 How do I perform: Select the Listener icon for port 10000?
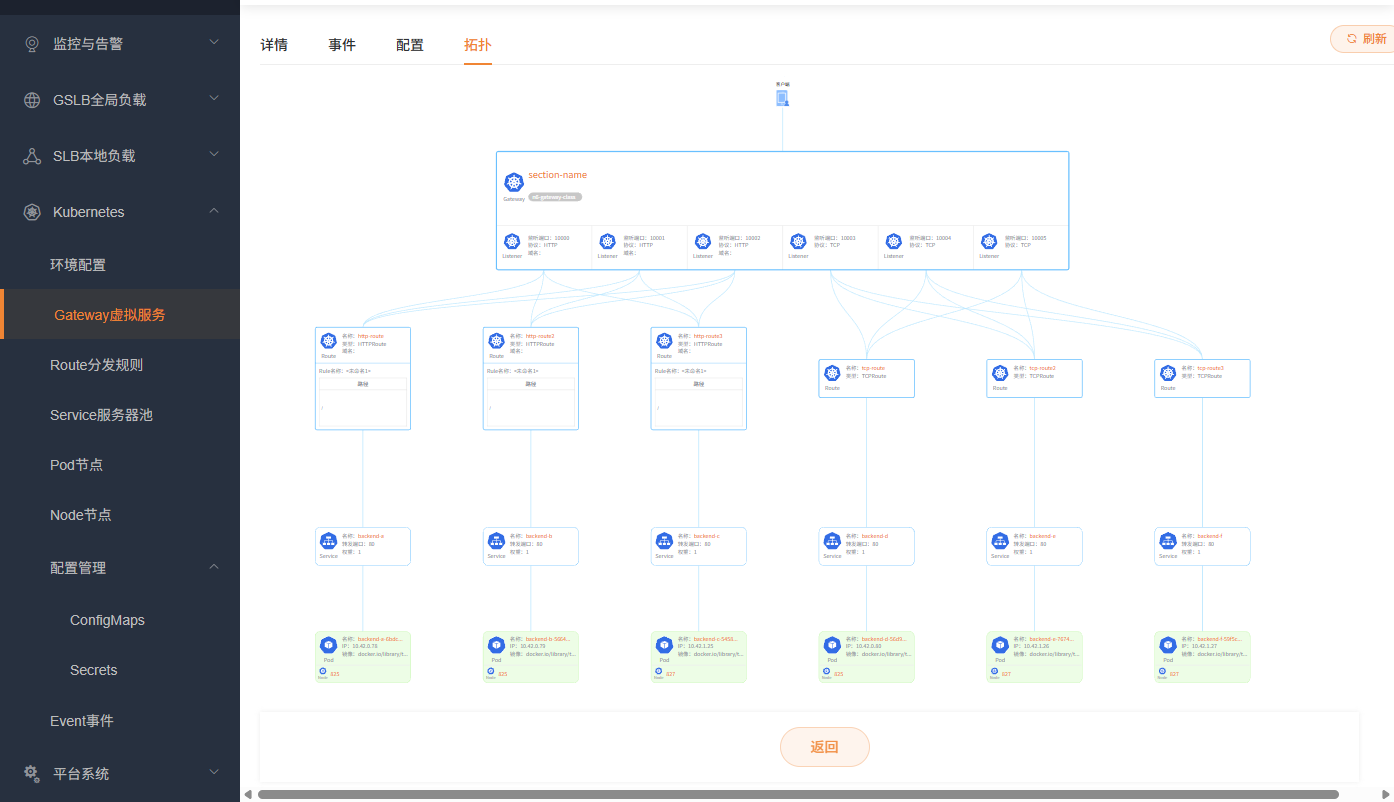(512, 242)
